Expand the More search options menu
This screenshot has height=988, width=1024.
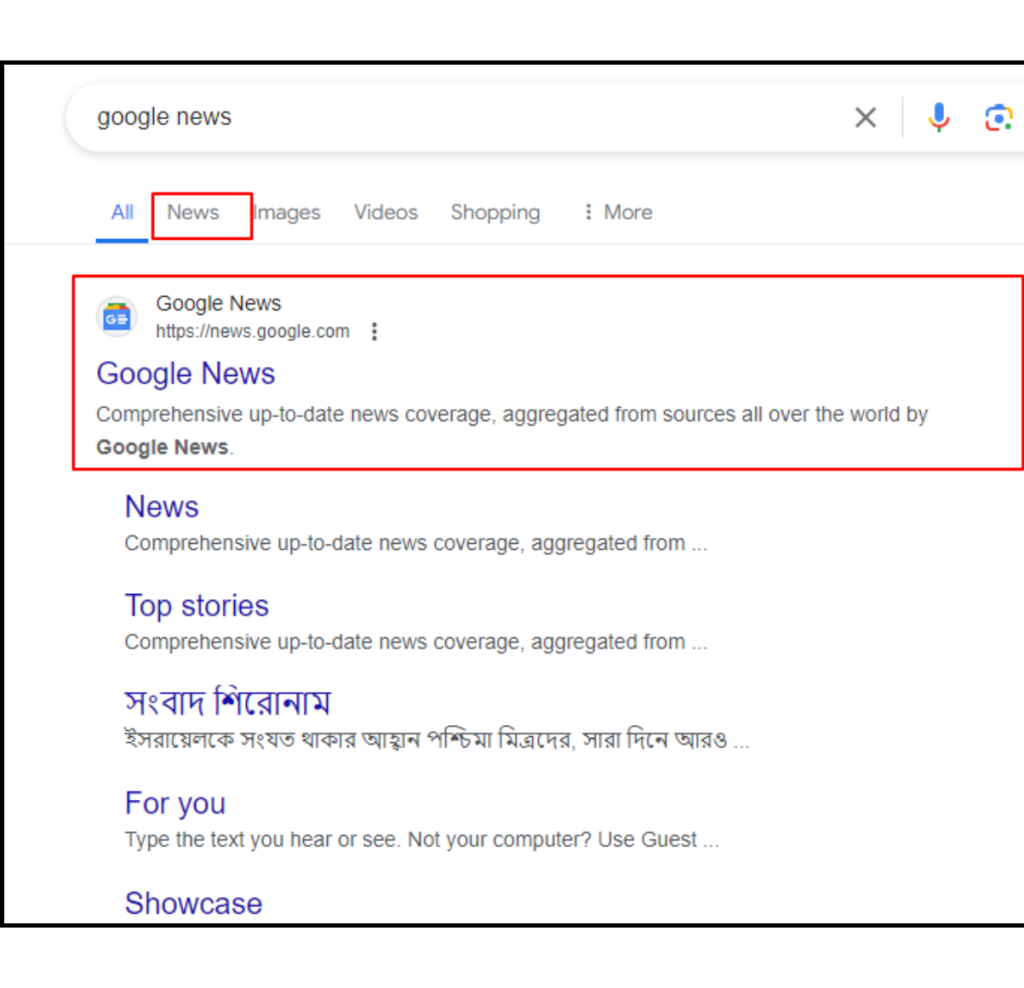(618, 212)
